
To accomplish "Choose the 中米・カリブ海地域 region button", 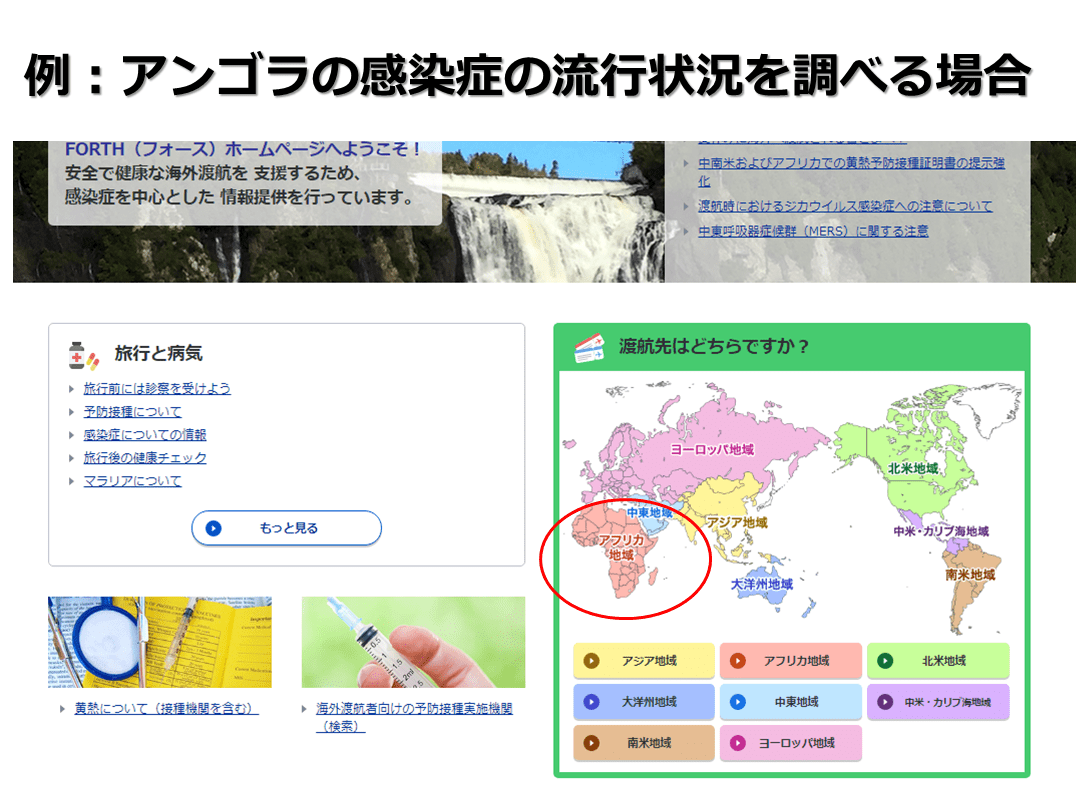I will (x=937, y=702).
